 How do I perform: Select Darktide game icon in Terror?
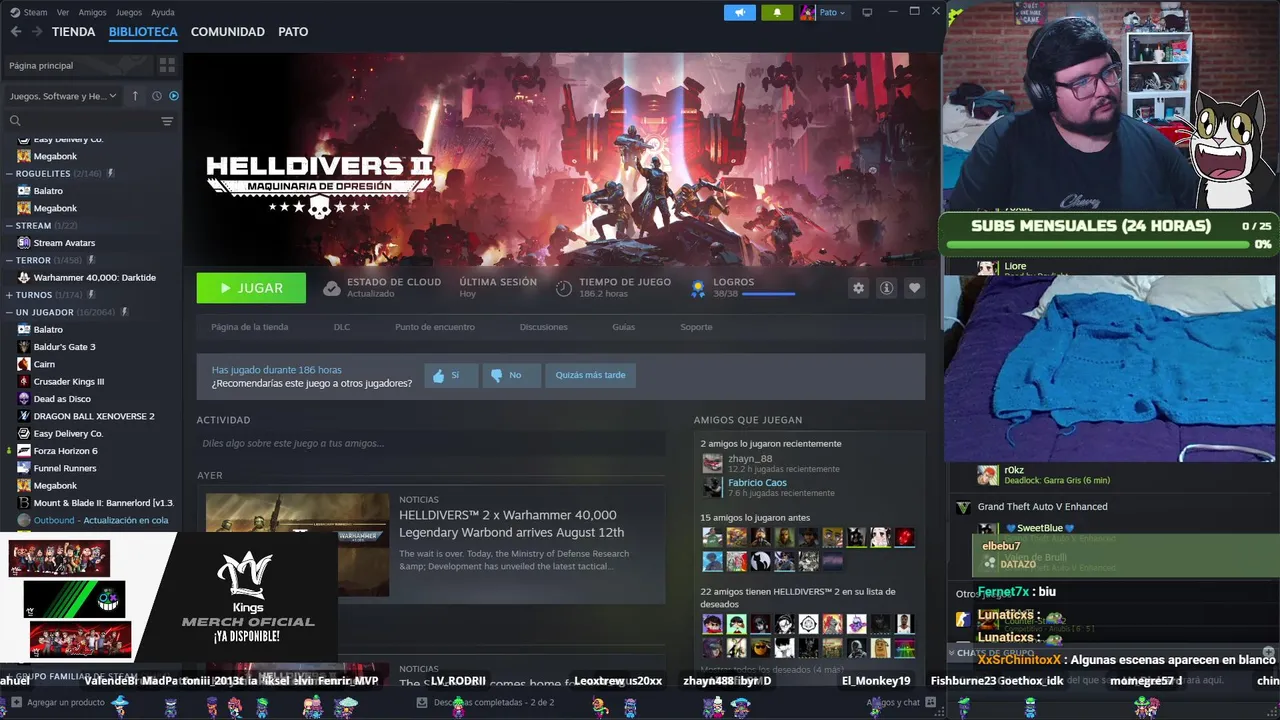coord(24,277)
